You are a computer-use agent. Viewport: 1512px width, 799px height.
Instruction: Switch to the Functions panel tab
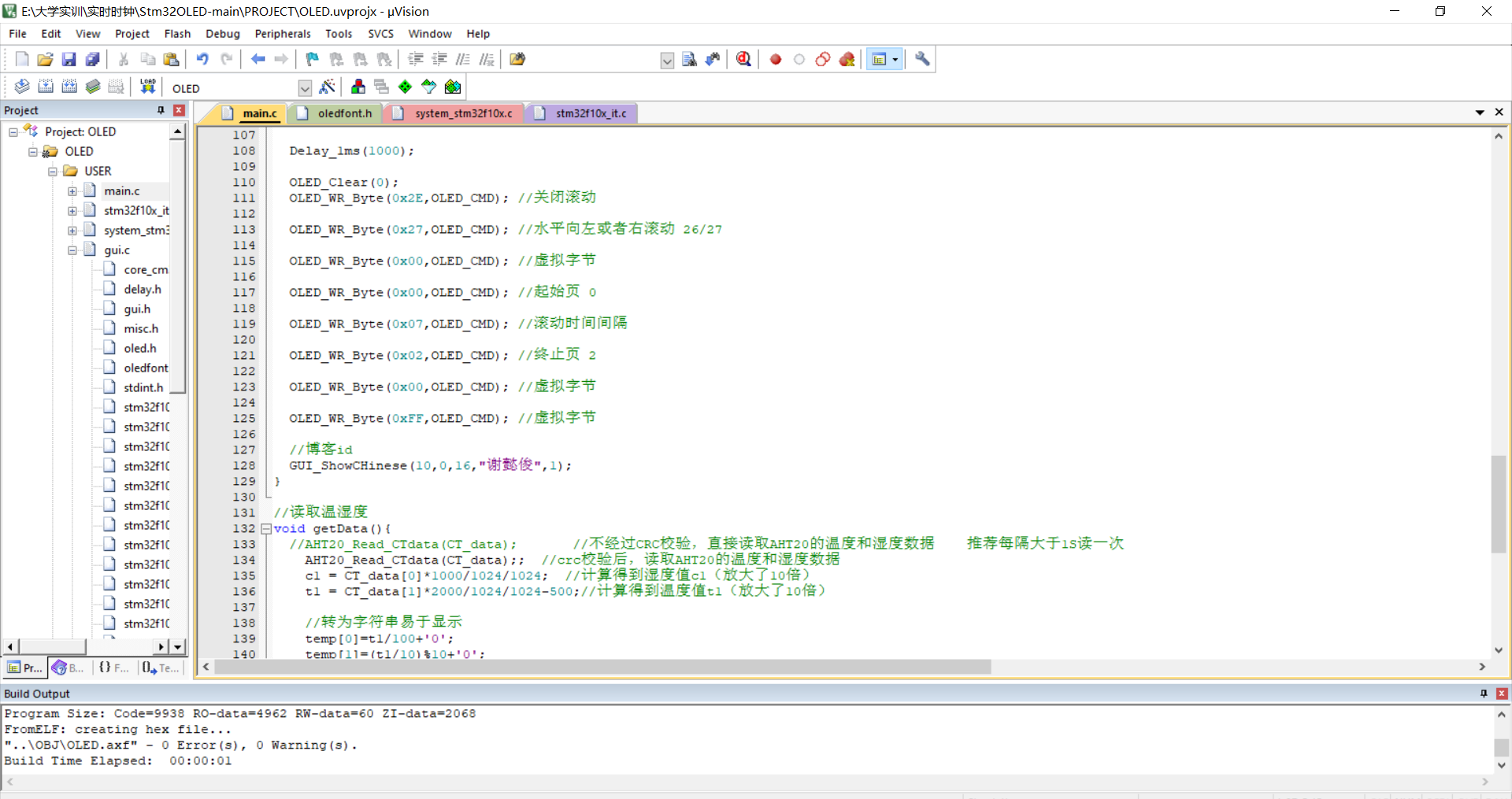coord(114,668)
